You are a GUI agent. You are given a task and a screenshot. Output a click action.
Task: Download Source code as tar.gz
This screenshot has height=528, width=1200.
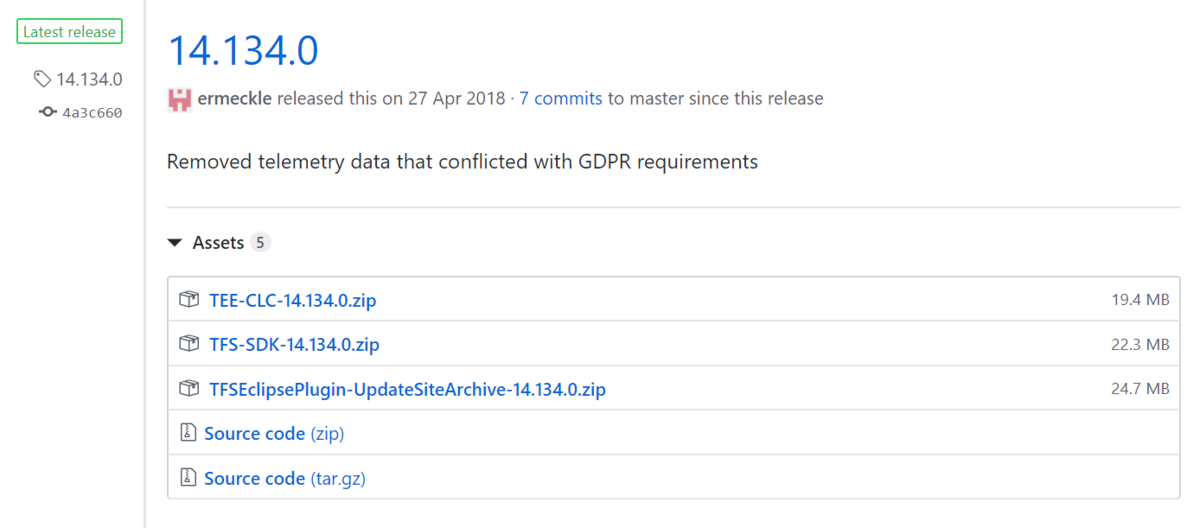click(x=284, y=478)
